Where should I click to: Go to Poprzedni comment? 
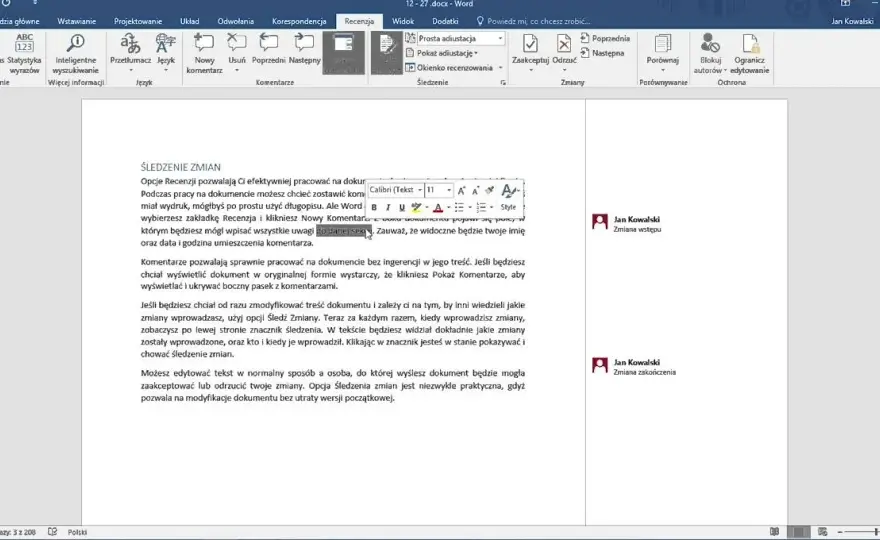click(268, 49)
